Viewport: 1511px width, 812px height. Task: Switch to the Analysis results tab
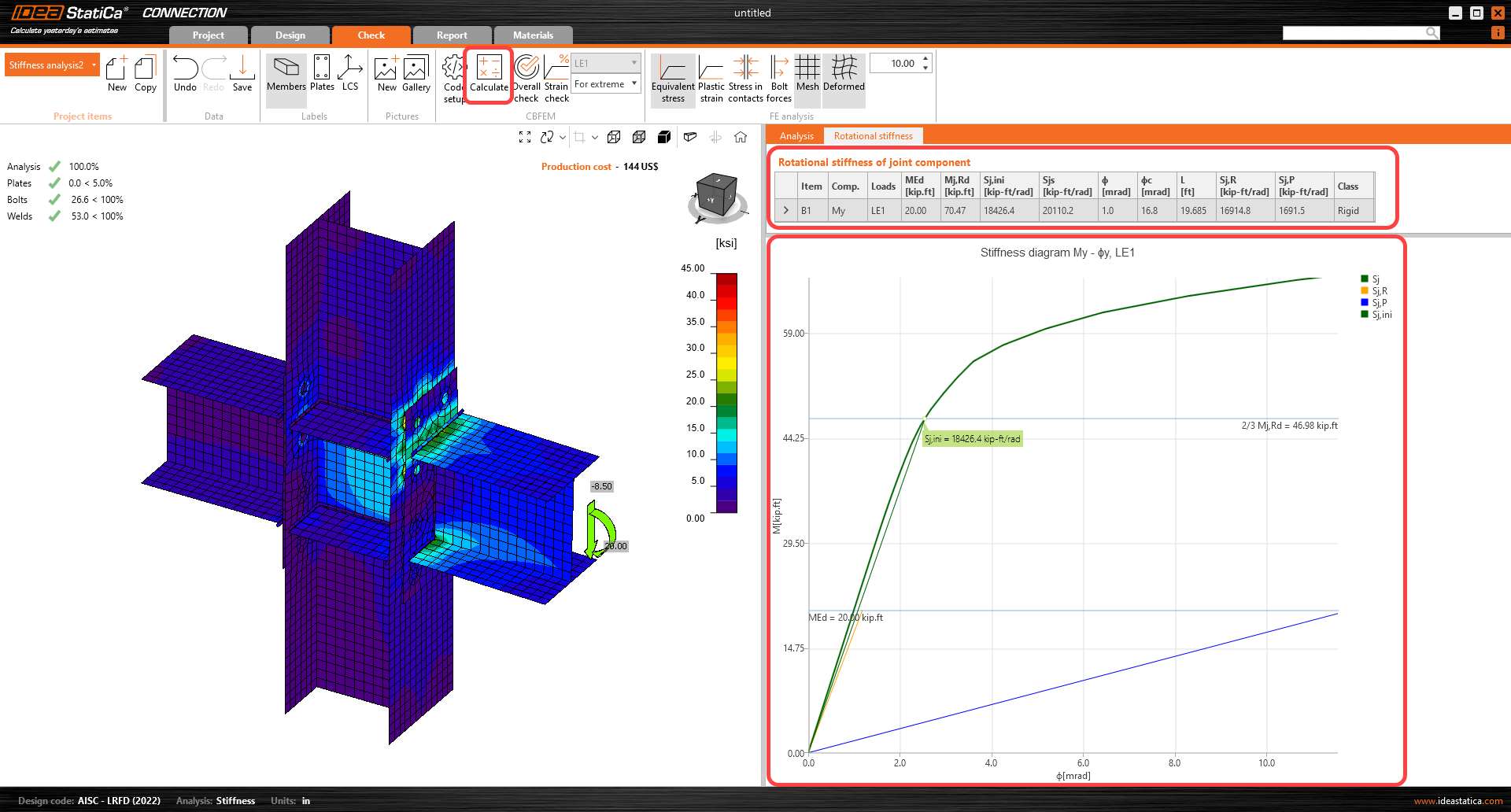point(796,136)
